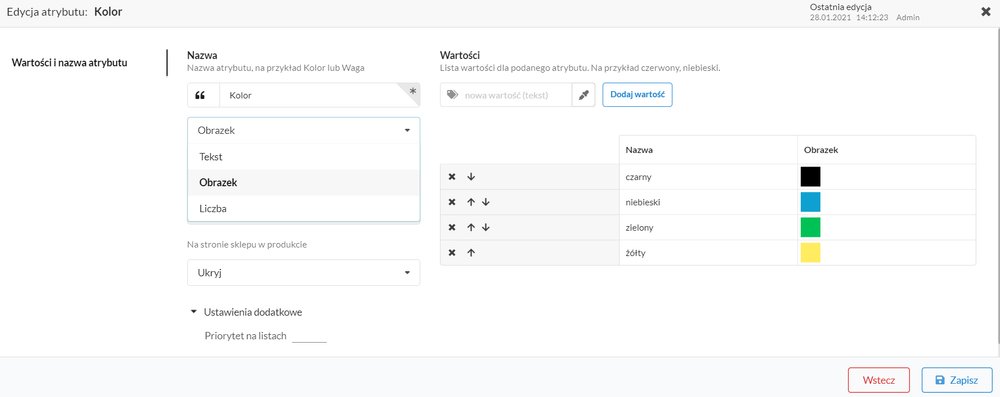This screenshot has width=1000, height=397.
Task: Move niebieski value up
Action: pyautogui.click(x=471, y=202)
